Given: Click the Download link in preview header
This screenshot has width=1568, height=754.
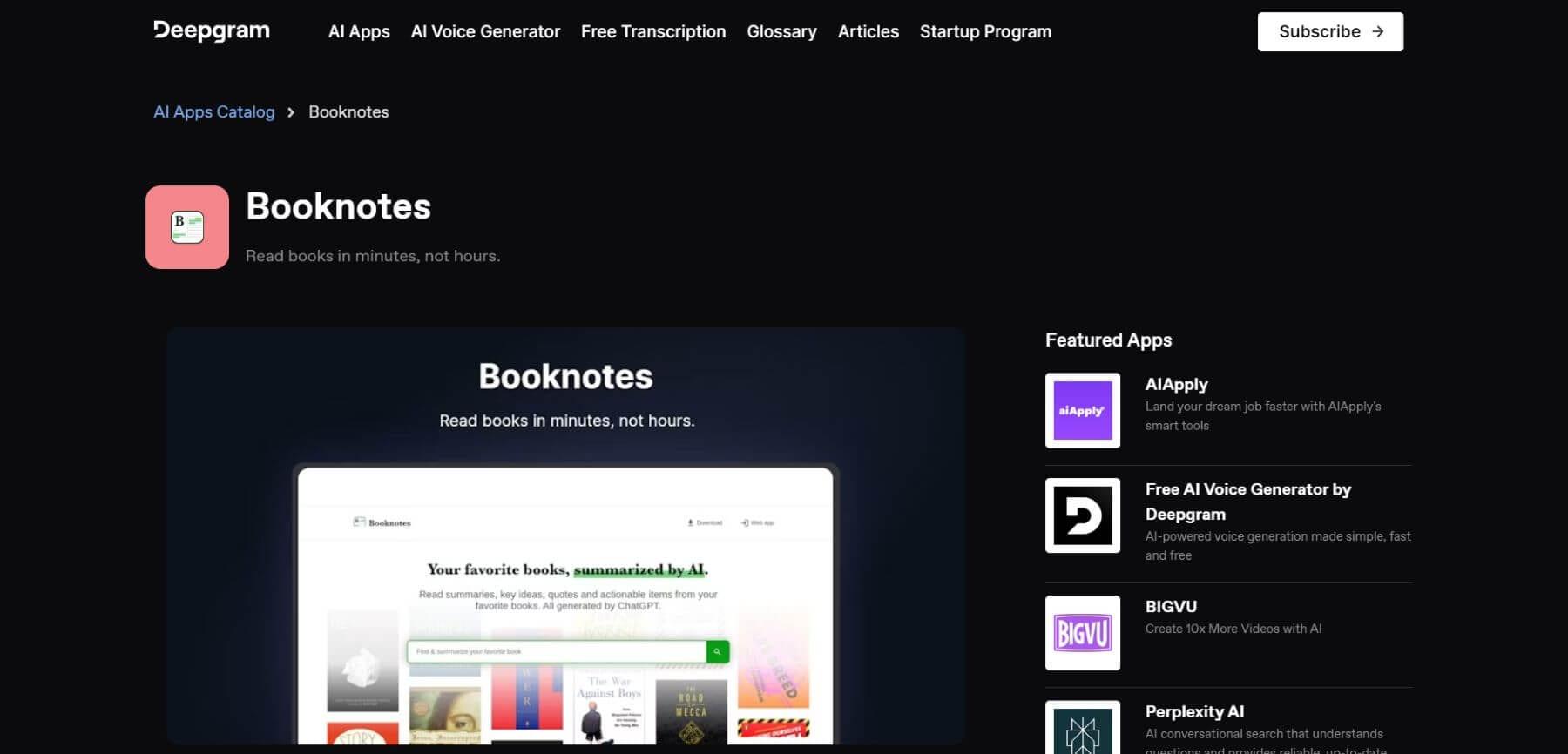Looking at the screenshot, I should 705,522.
